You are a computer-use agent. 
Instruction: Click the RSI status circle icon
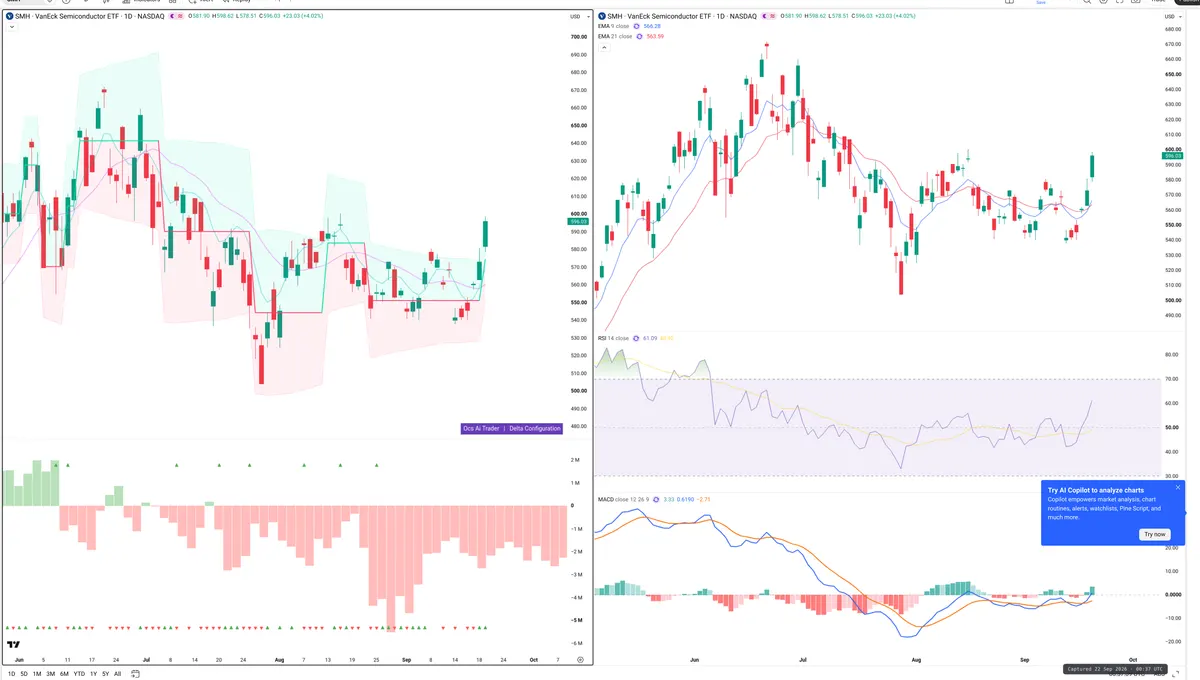pos(636,338)
